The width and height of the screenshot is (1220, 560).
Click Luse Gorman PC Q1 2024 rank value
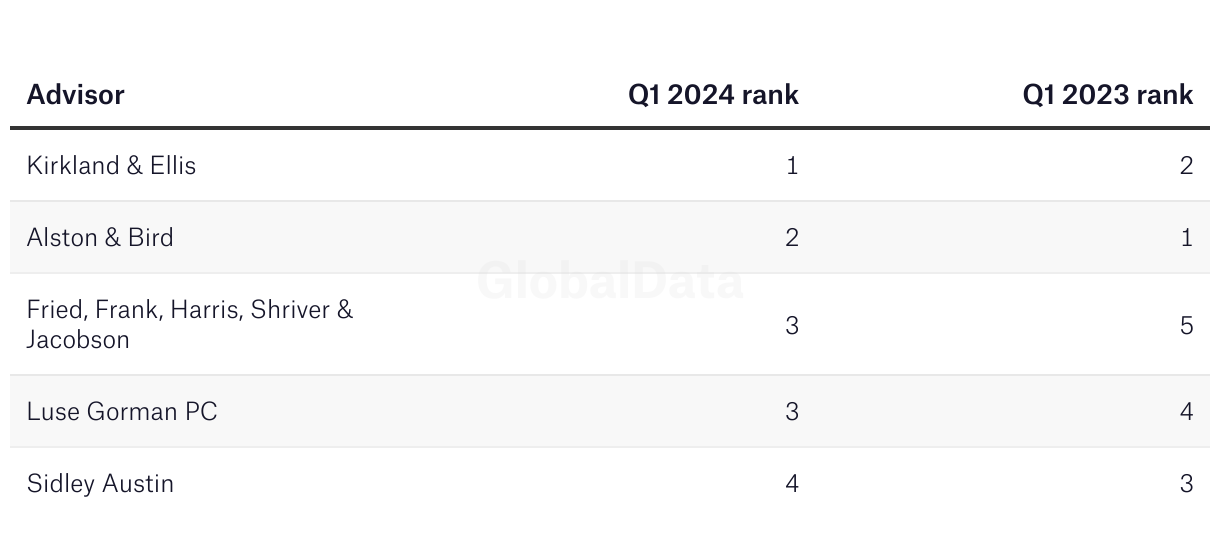[x=792, y=412]
